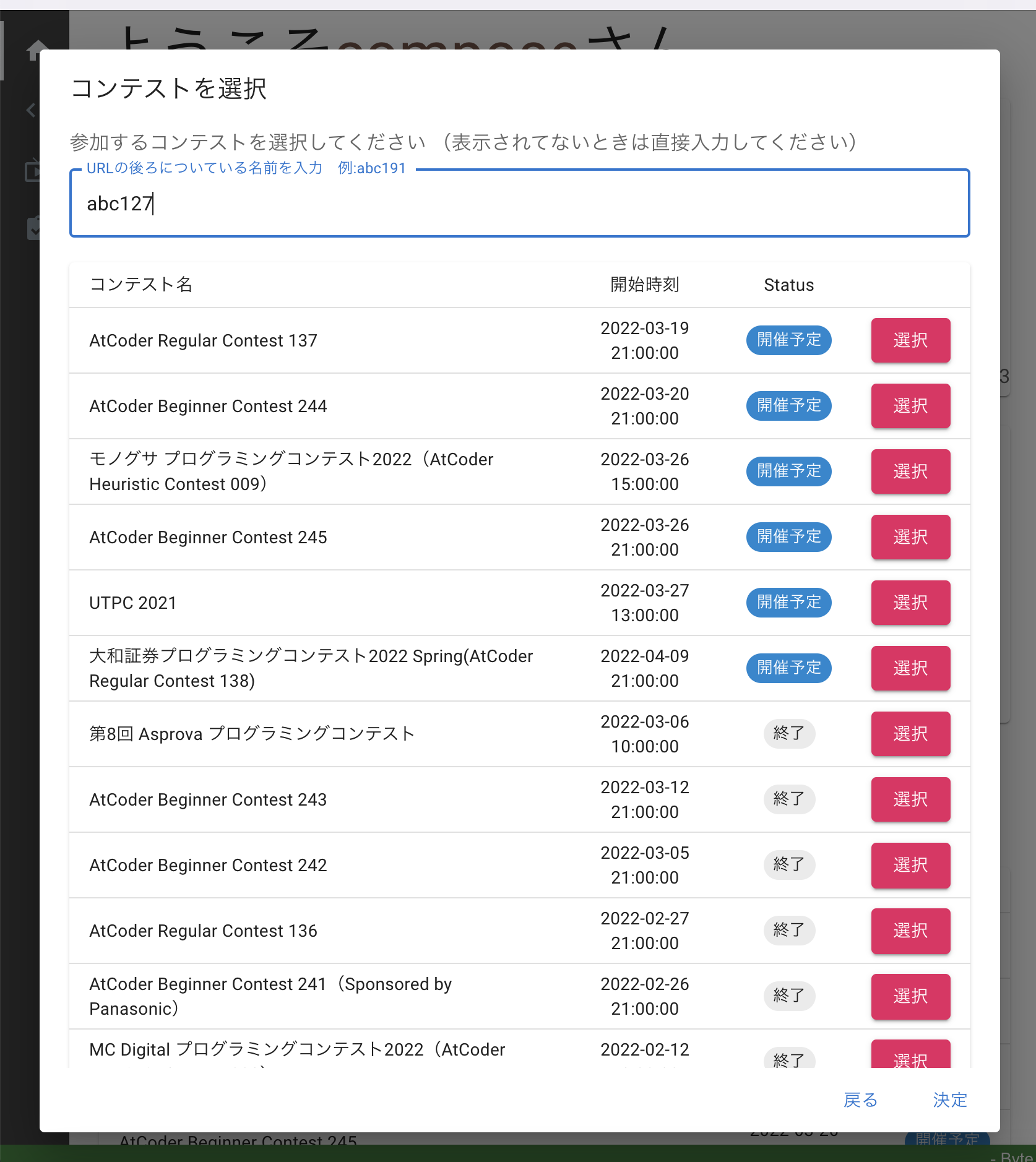
Task: Click the 開催予定 badge for UTPC 2021
Action: [789, 602]
